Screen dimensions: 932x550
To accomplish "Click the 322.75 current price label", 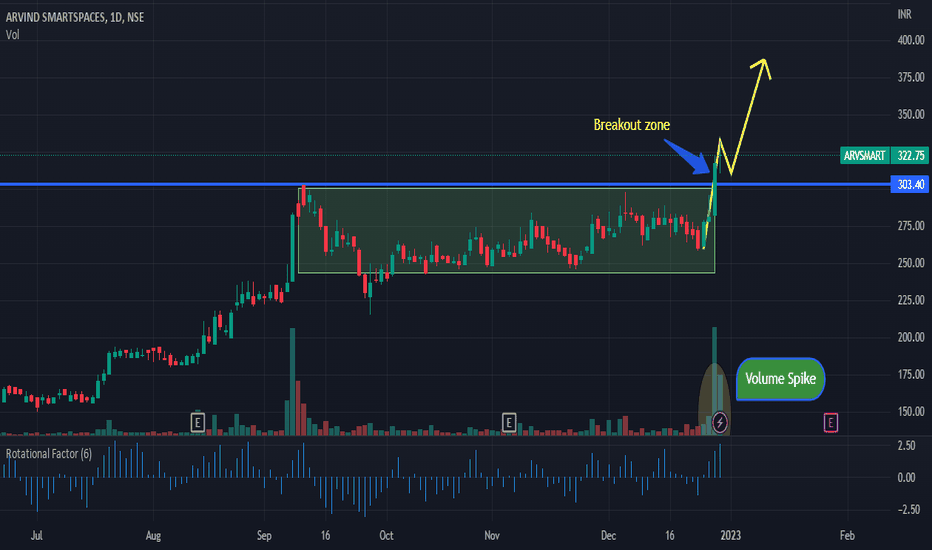I will (910, 156).
